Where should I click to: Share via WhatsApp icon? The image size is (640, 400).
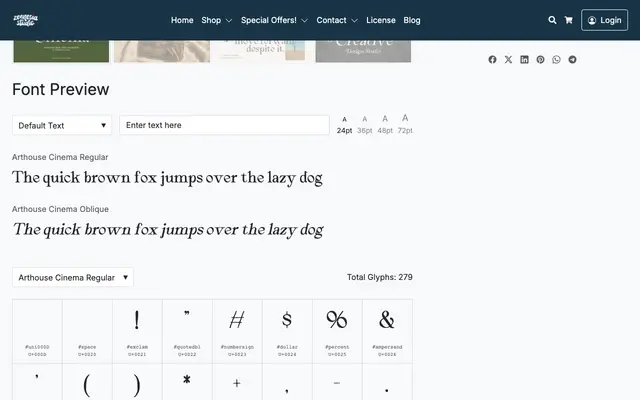[x=556, y=60]
